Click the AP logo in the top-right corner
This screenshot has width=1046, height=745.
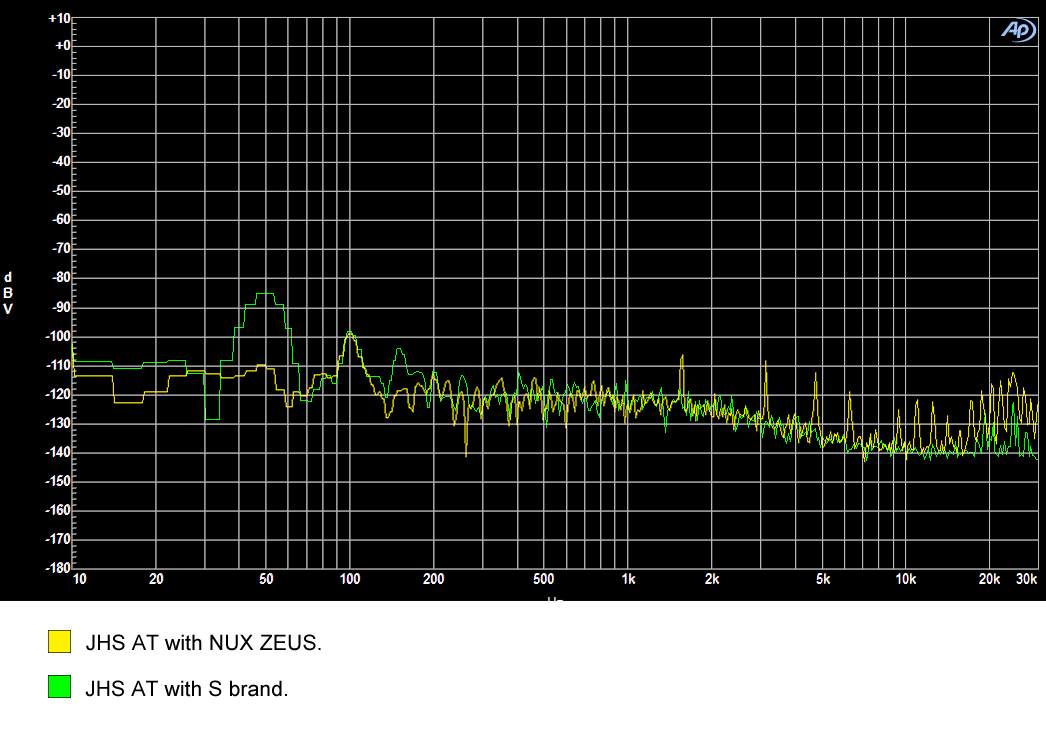[x=1018, y=30]
